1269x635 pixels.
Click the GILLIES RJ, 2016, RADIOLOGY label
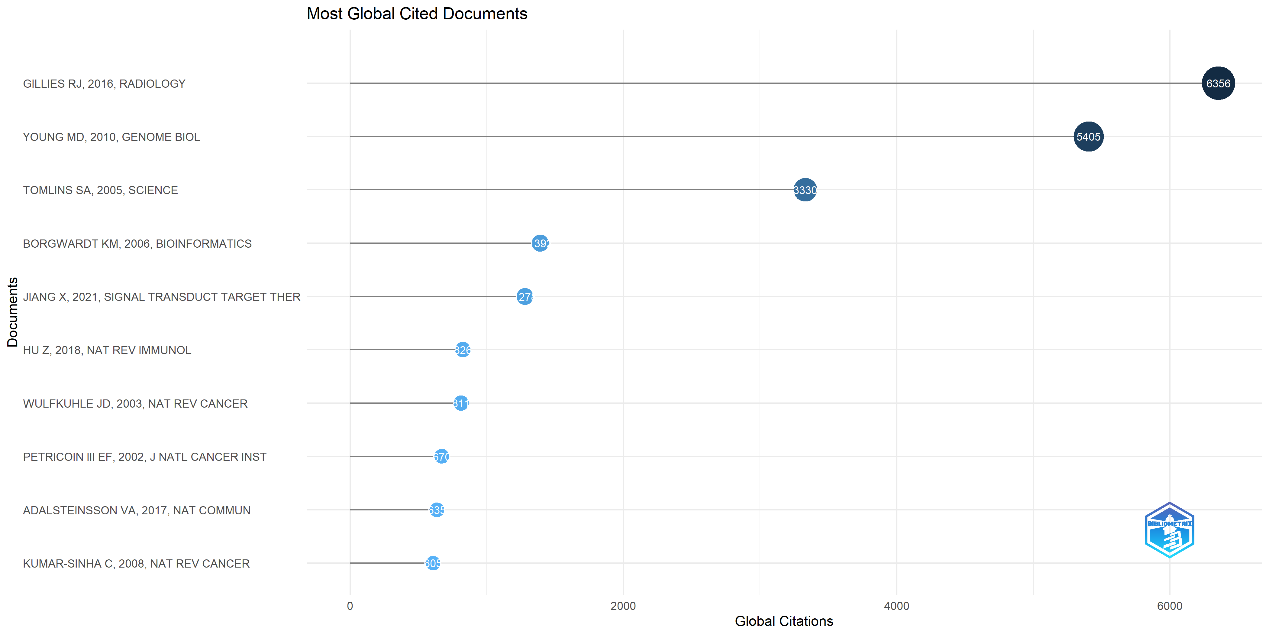tap(104, 84)
